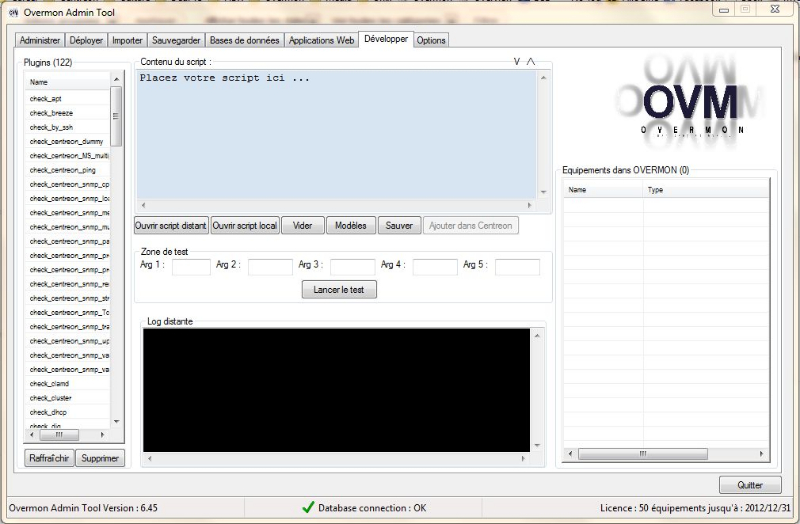Viewport: 800px width, 524px height.
Task: Click the script area horizontal scroll-right arrow
Action: click(x=529, y=205)
